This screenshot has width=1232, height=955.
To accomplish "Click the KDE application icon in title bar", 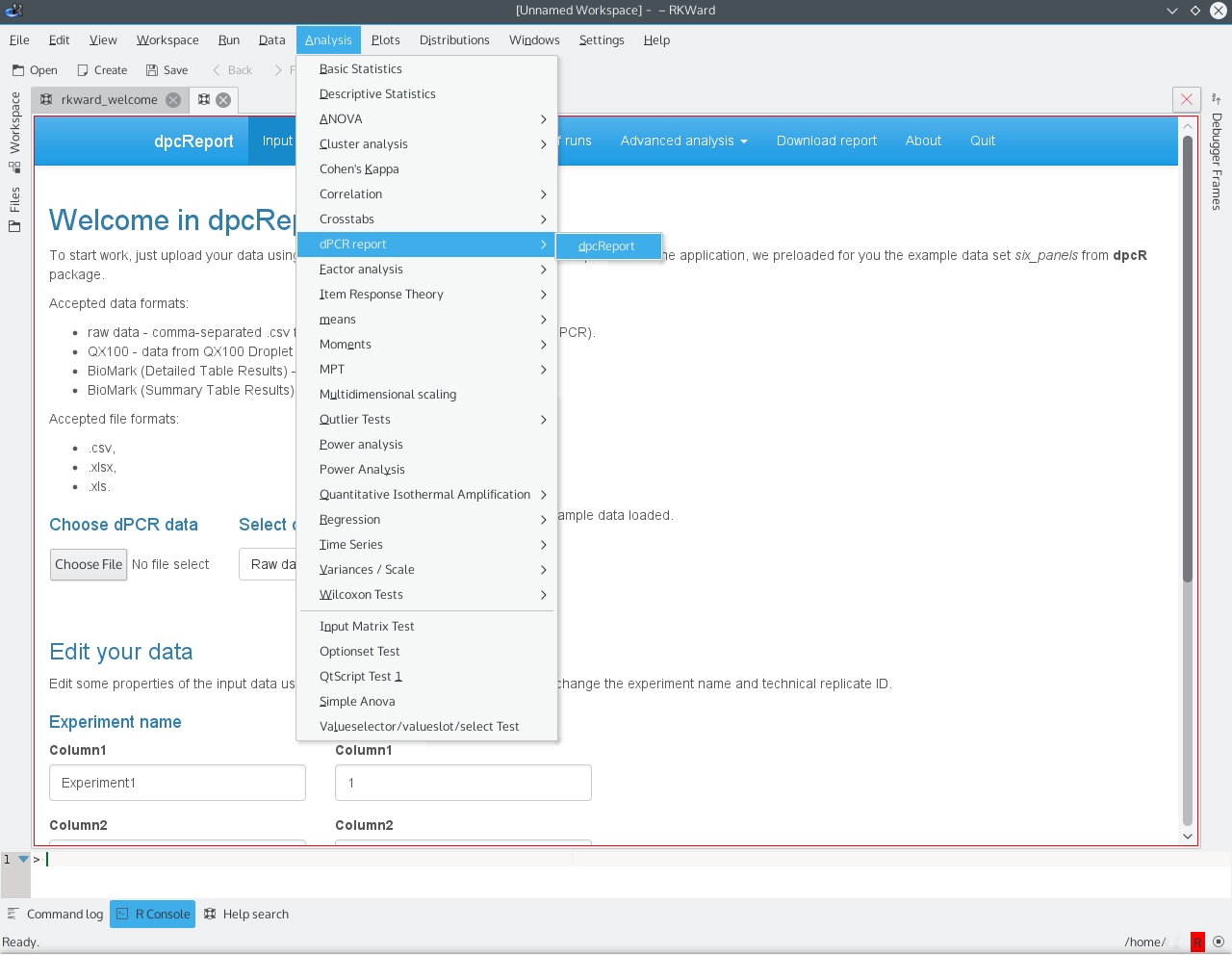I will (13, 11).
